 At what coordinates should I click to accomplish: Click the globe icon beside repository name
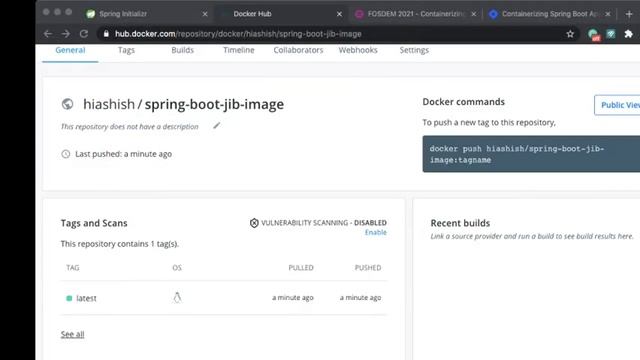(67, 104)
